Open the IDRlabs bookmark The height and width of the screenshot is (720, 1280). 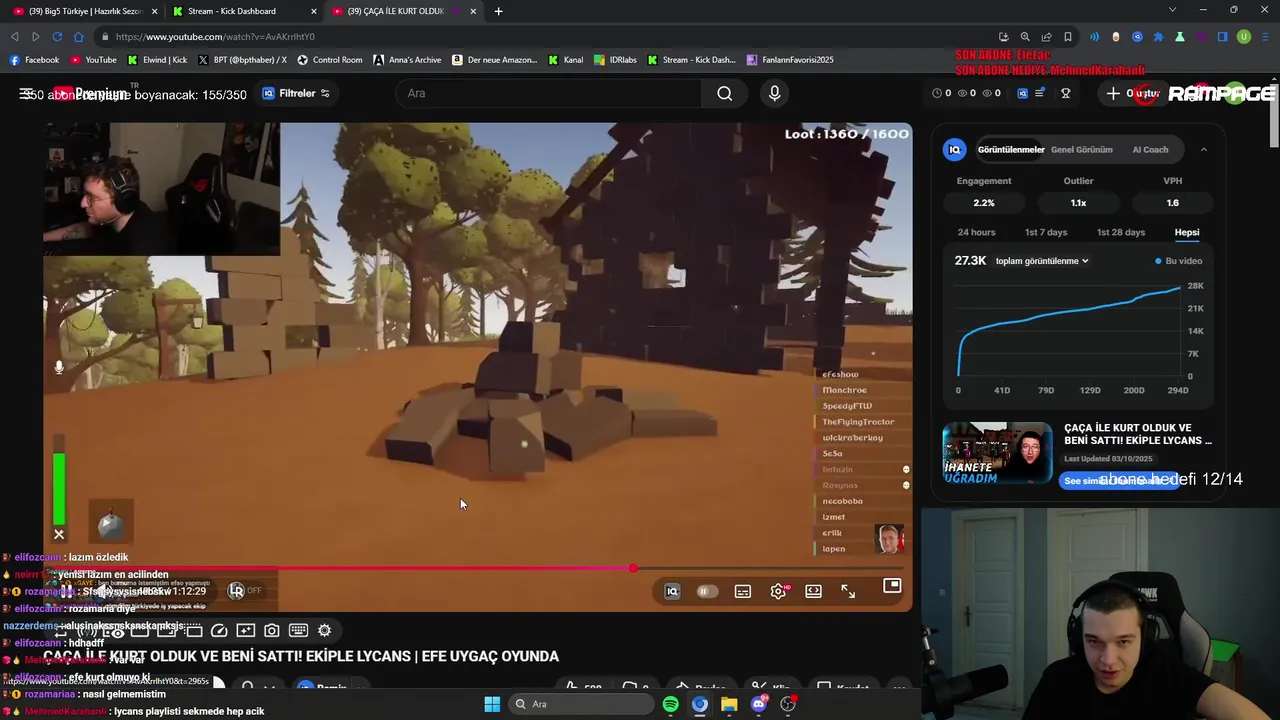point(615,60)
